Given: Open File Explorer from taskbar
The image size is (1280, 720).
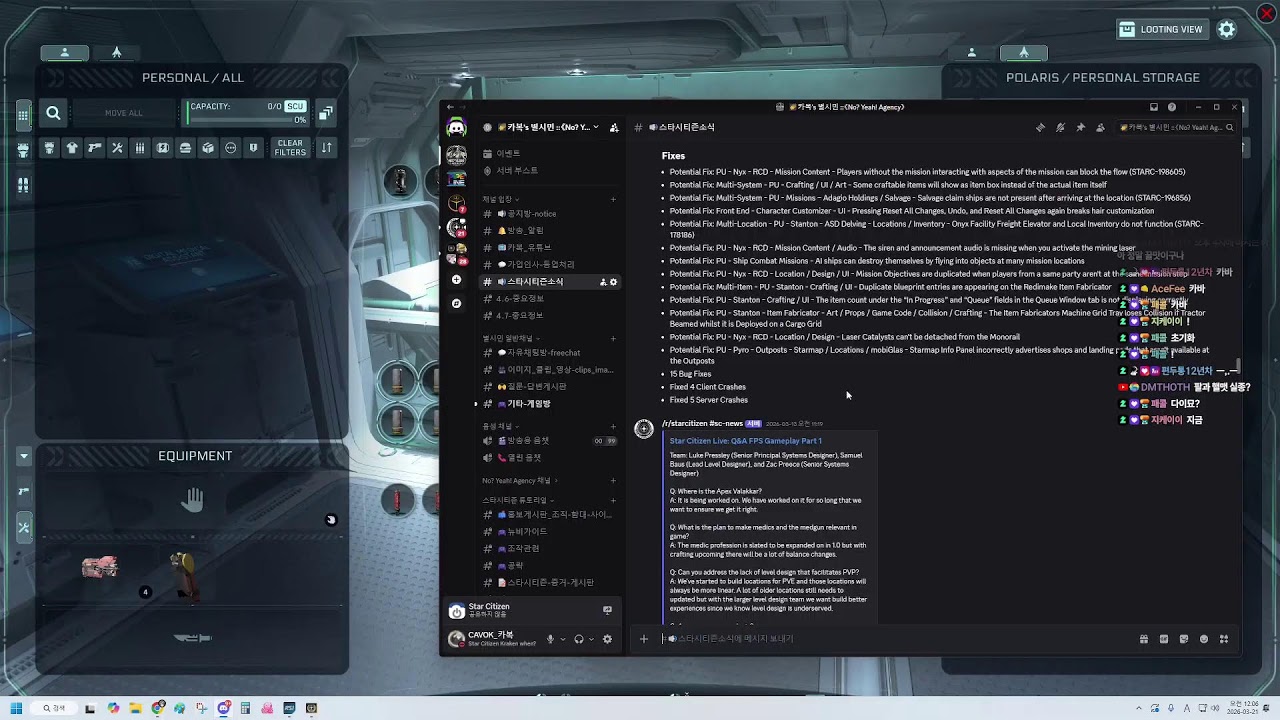Looking at the screenshot, I should [x=135, y=708].
